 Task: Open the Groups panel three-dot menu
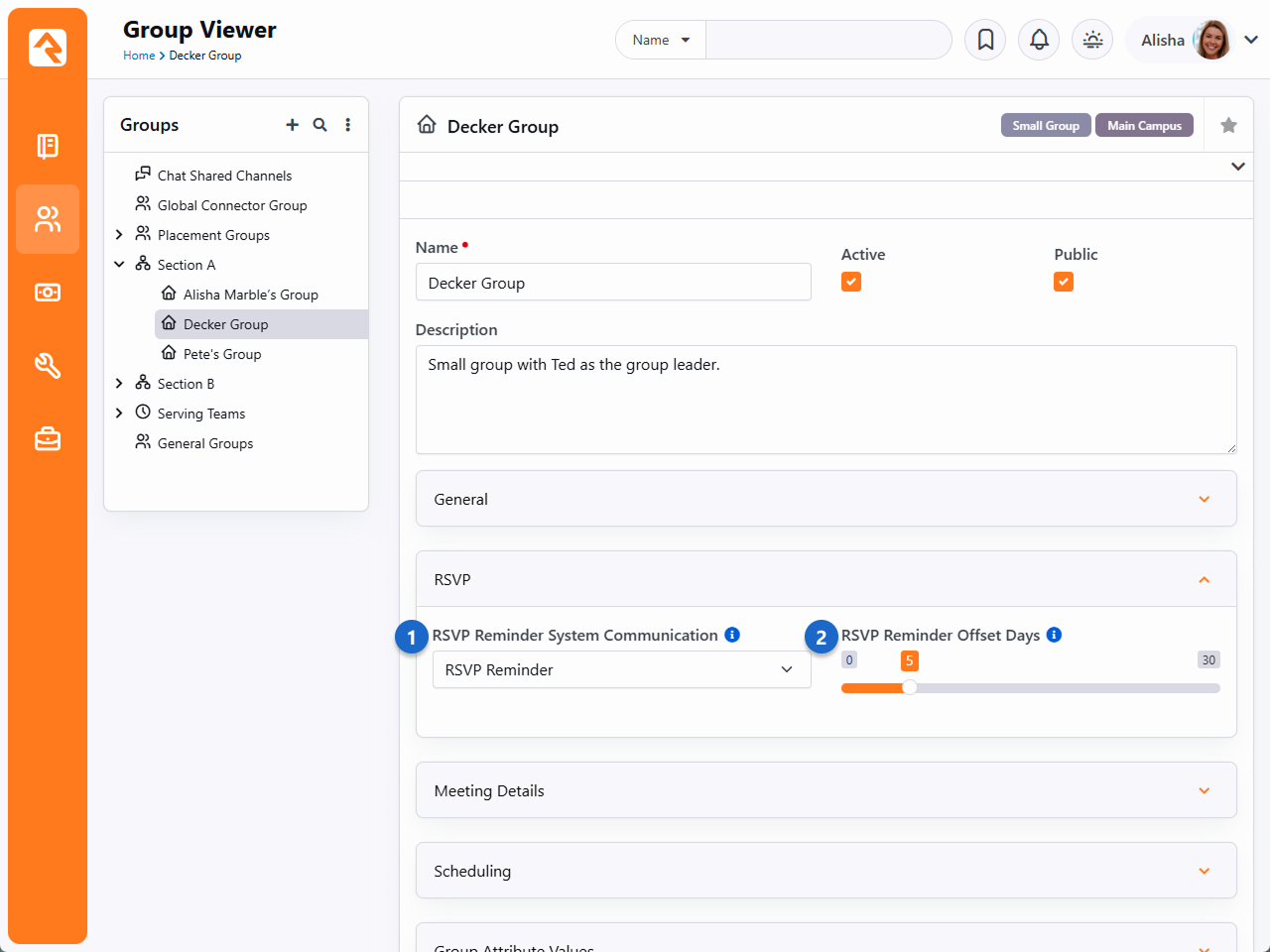coord(347,125)
